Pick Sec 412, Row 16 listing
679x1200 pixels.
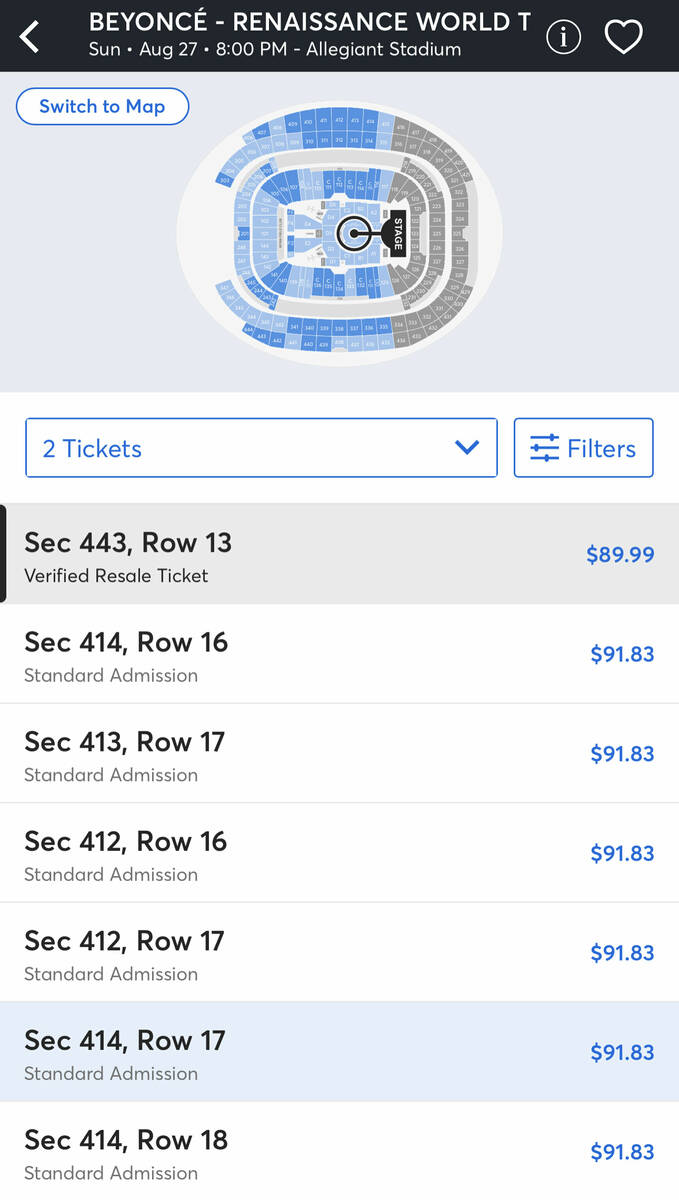coord(300,853)
